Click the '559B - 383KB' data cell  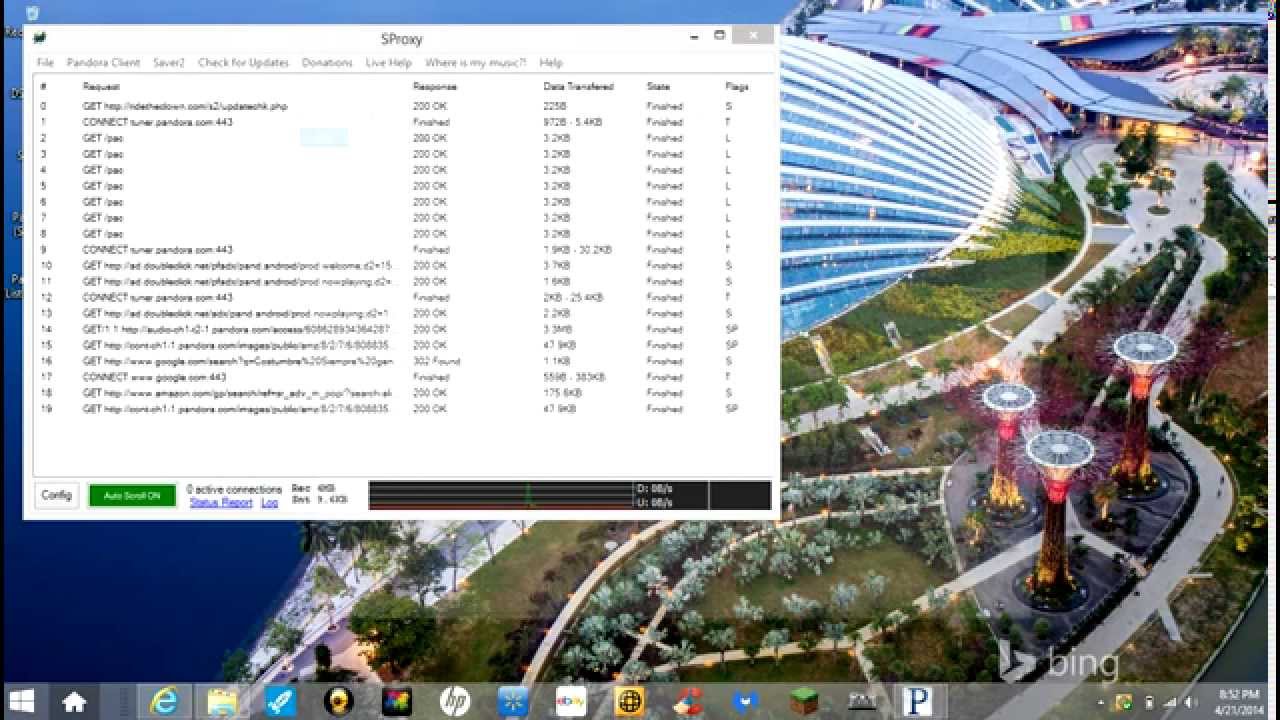[573, 377]
